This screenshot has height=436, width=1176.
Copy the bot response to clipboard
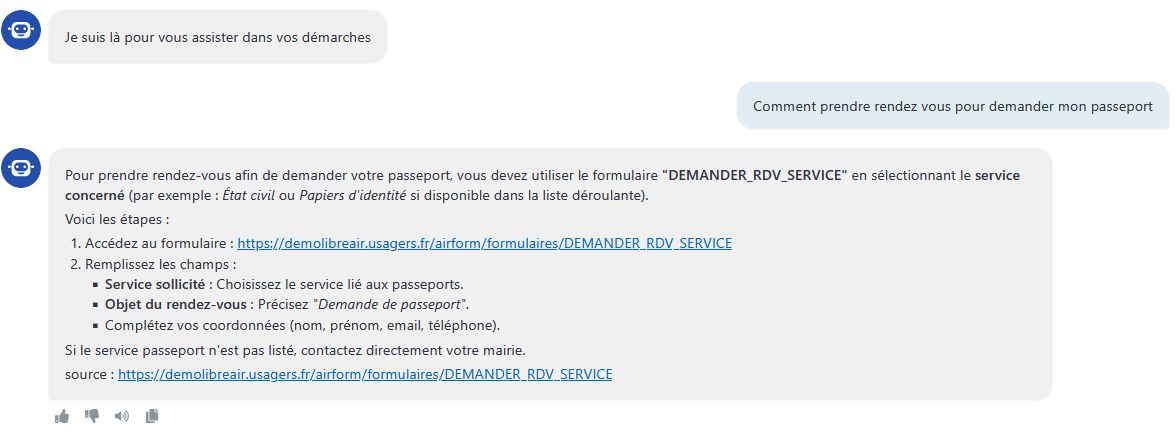[152, 416]
